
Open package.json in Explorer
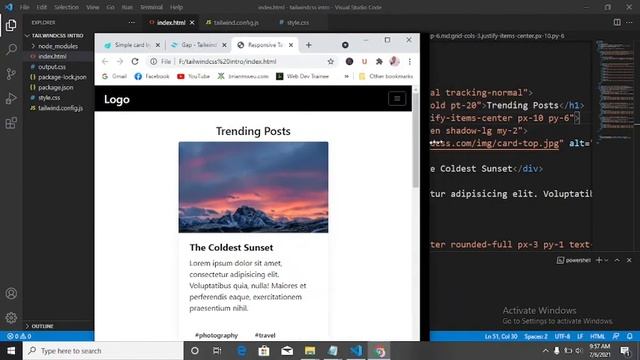tap(56, 87)
